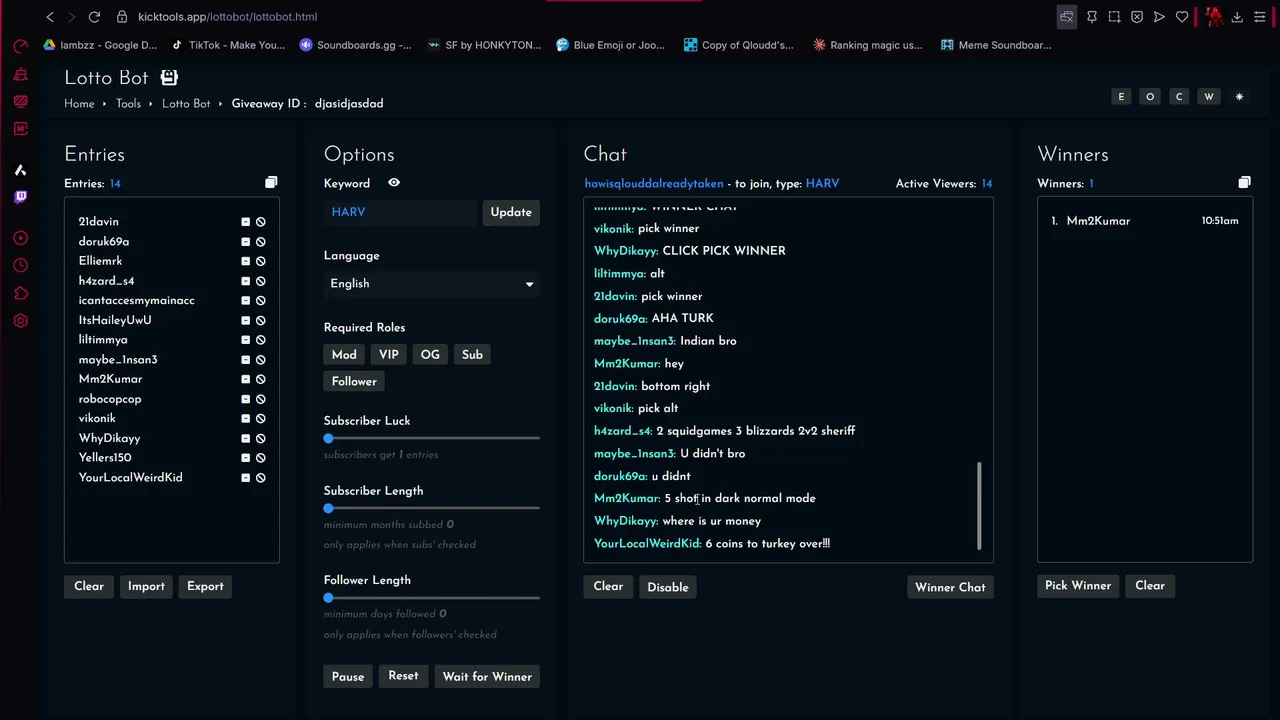Ban ItsHaileyUwU using the block icon

point(260,320)
